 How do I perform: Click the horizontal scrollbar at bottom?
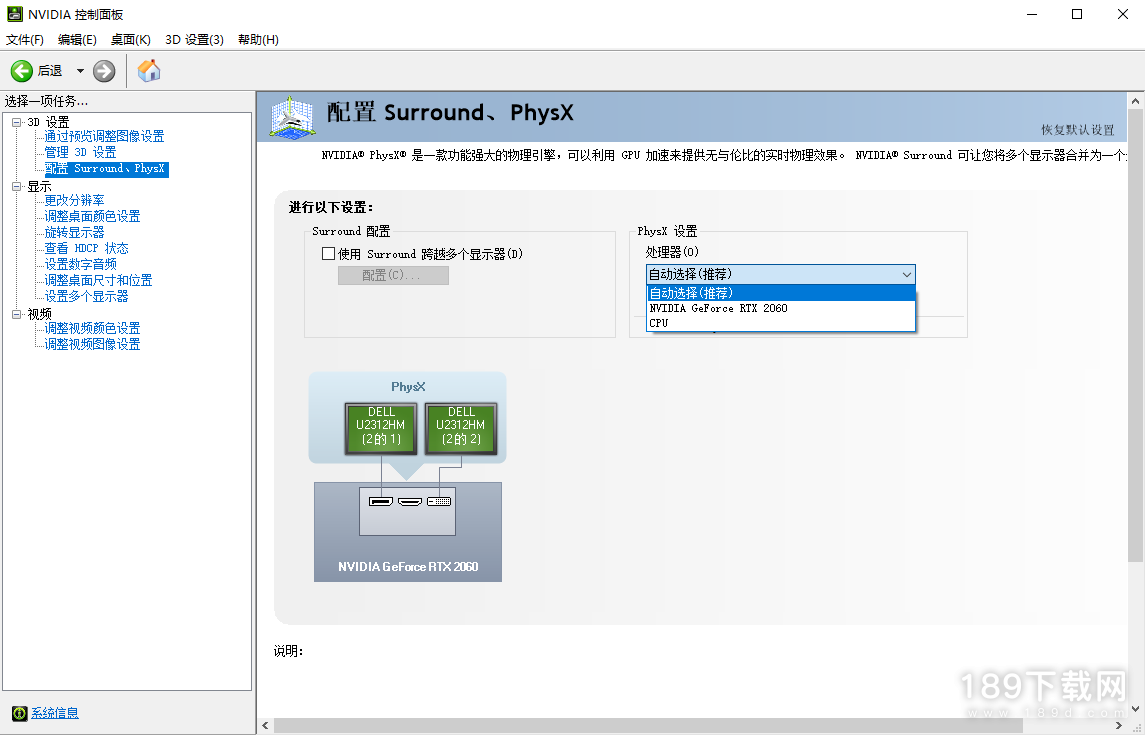690,725
